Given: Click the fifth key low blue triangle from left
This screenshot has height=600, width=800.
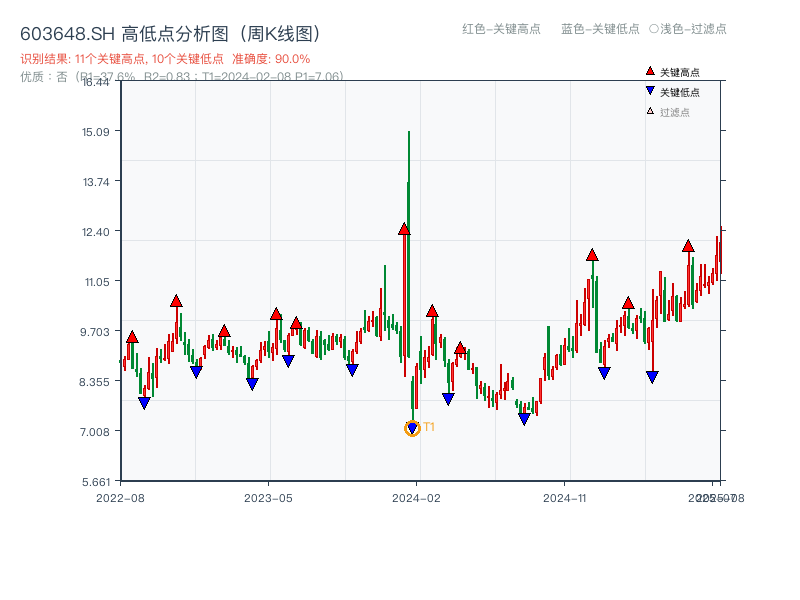Looking at the screenshot, I should [352, 370].
